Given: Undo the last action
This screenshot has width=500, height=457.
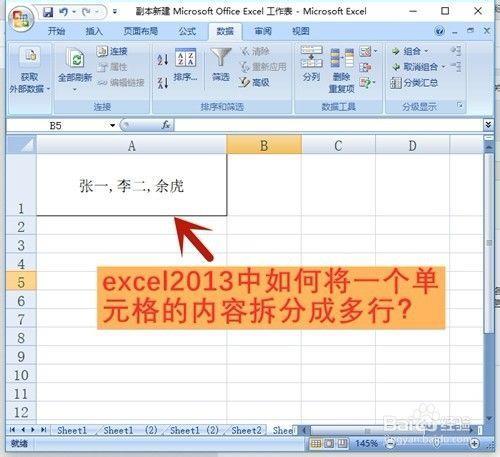Looking at the screenshot, I should [x=63, y=13].
